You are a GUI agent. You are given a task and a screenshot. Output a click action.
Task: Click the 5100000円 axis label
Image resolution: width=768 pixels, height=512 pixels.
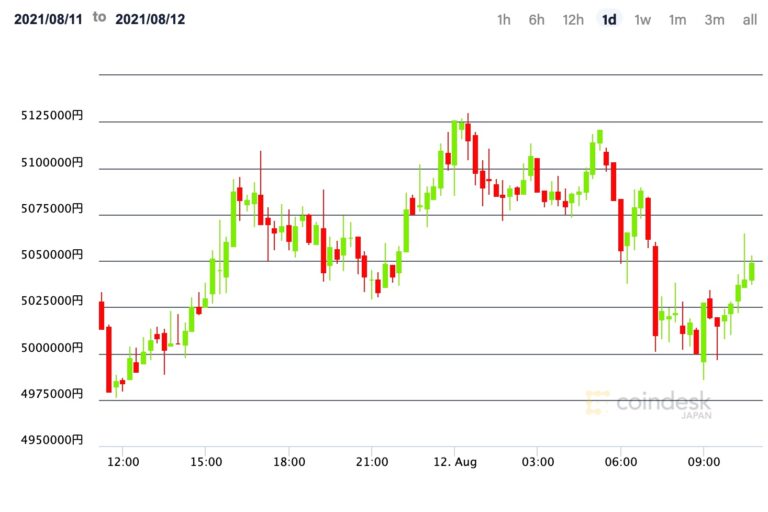(x=52, y=162)
